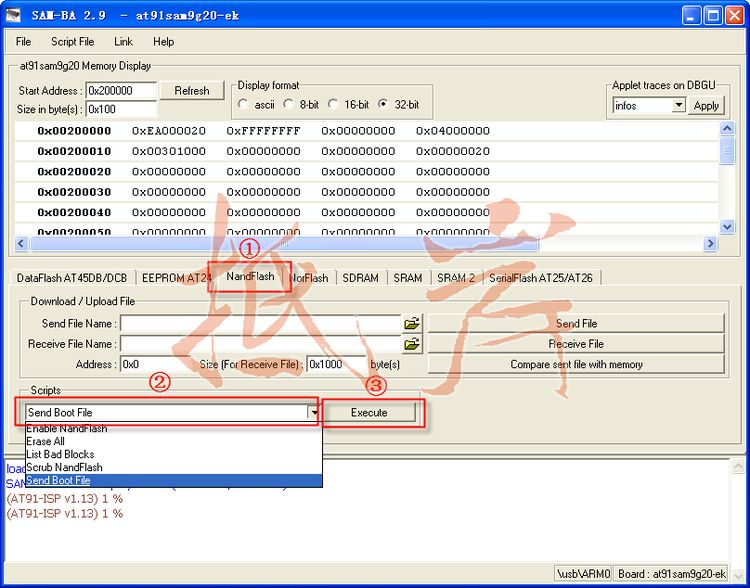Image resolution: width=750 pixels, height=588 pixels.
Task: Open the Send File Name browse folder icon
Action: coord(412,323)
